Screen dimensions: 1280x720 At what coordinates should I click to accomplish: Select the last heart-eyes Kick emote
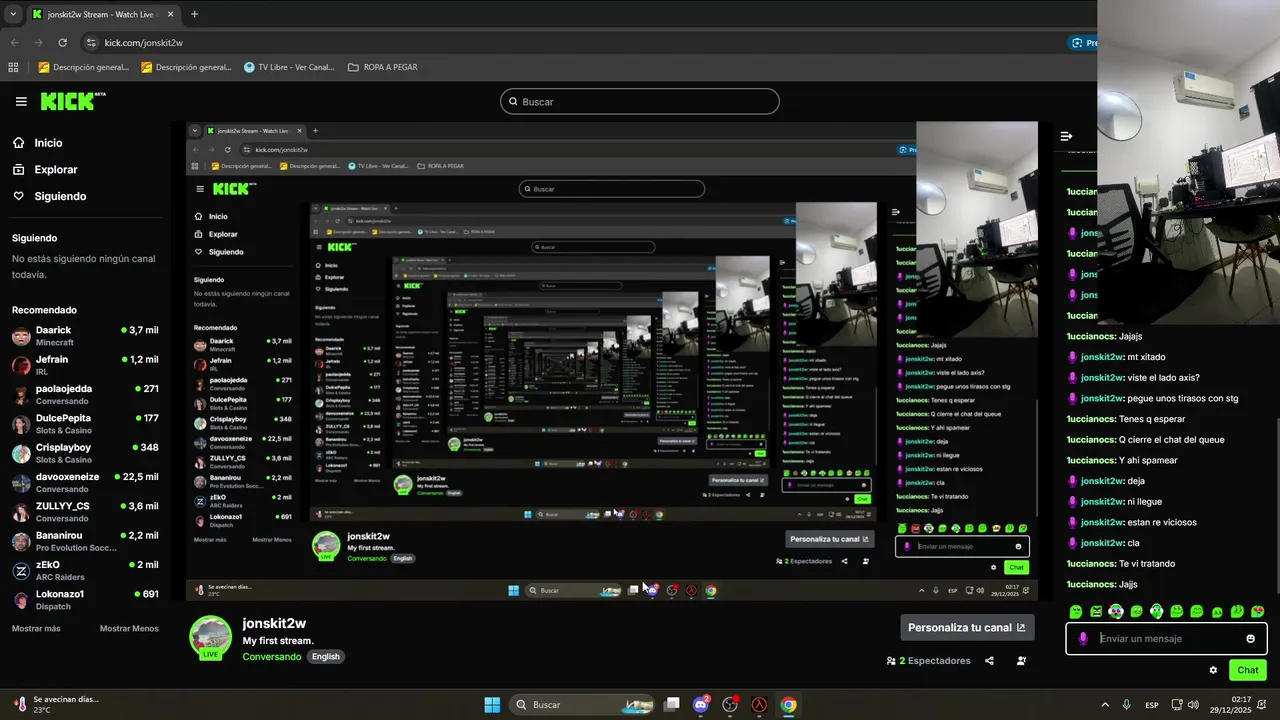point(1257,612)
